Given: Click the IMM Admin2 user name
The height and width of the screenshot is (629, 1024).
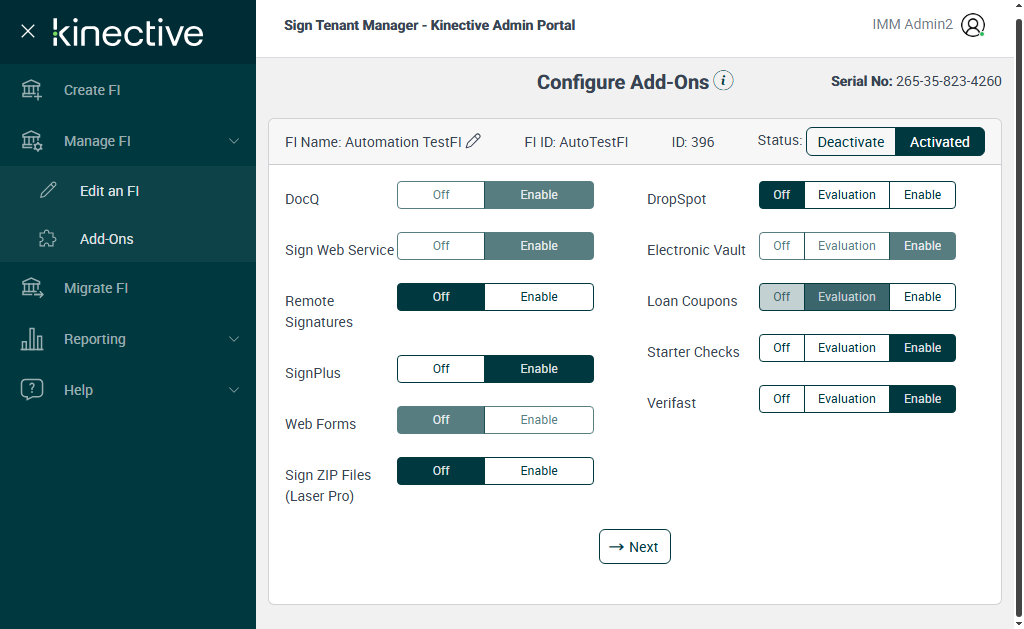Looking at the screenshot, I should click(x=912, y=24).
